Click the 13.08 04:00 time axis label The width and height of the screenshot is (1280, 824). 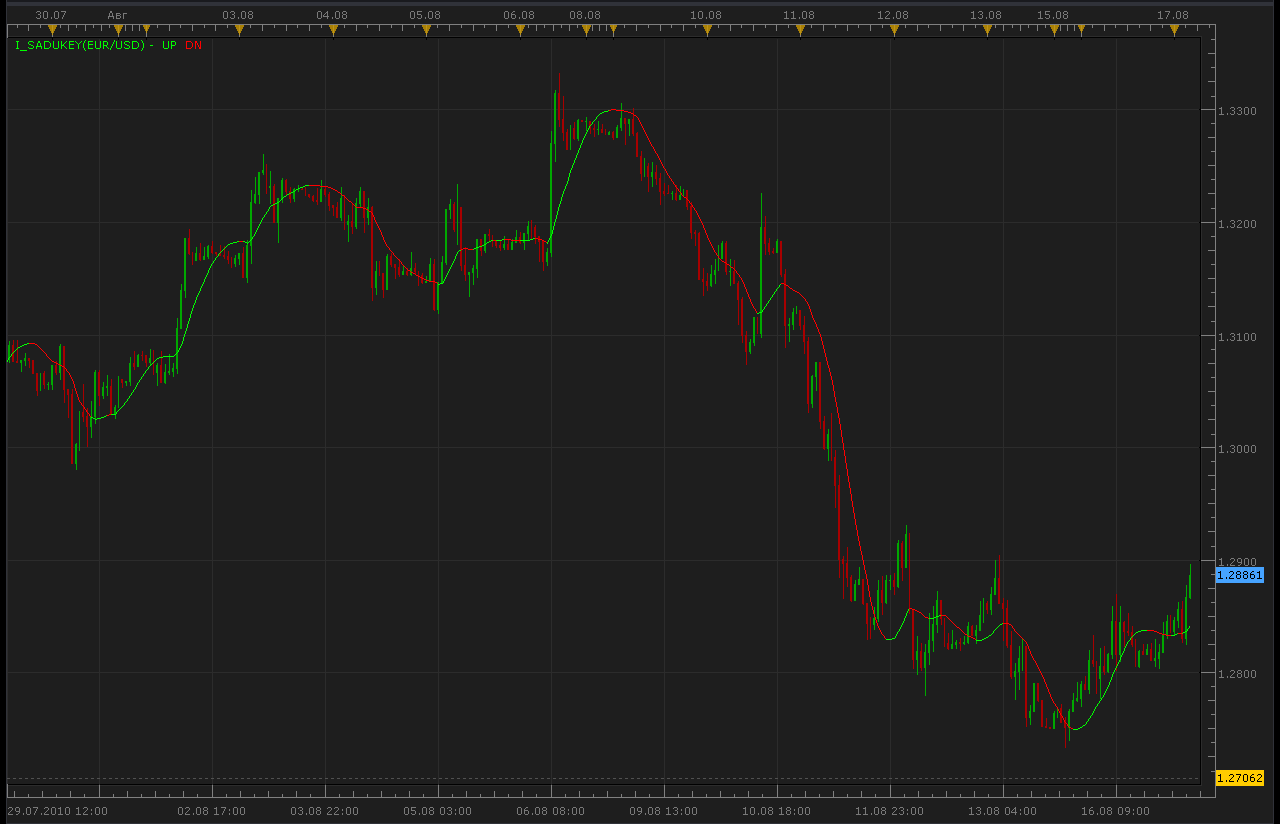pyautogui.click(x=1003, y=810)
